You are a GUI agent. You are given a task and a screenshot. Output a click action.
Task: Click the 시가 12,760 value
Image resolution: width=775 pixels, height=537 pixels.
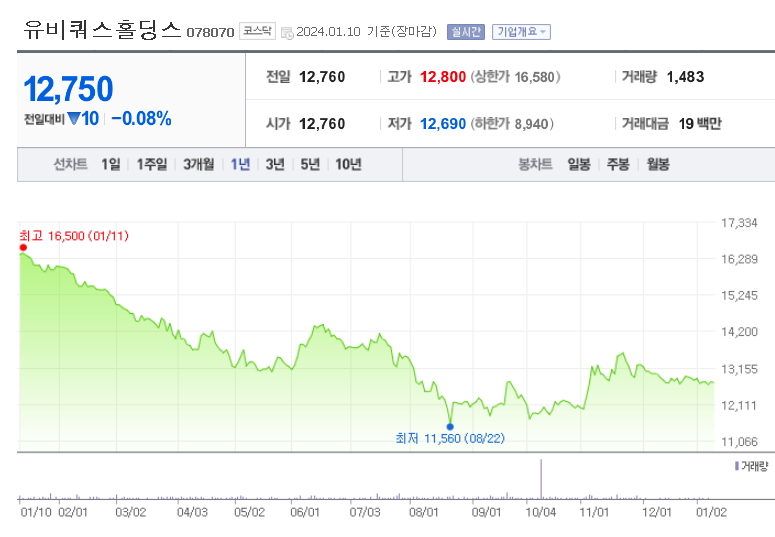coord(322,124)
